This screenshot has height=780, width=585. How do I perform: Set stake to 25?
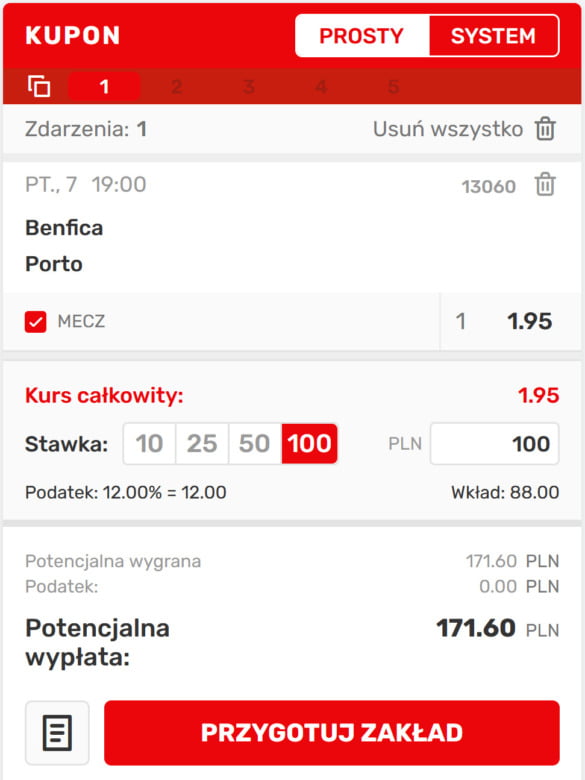click(202, 443)
